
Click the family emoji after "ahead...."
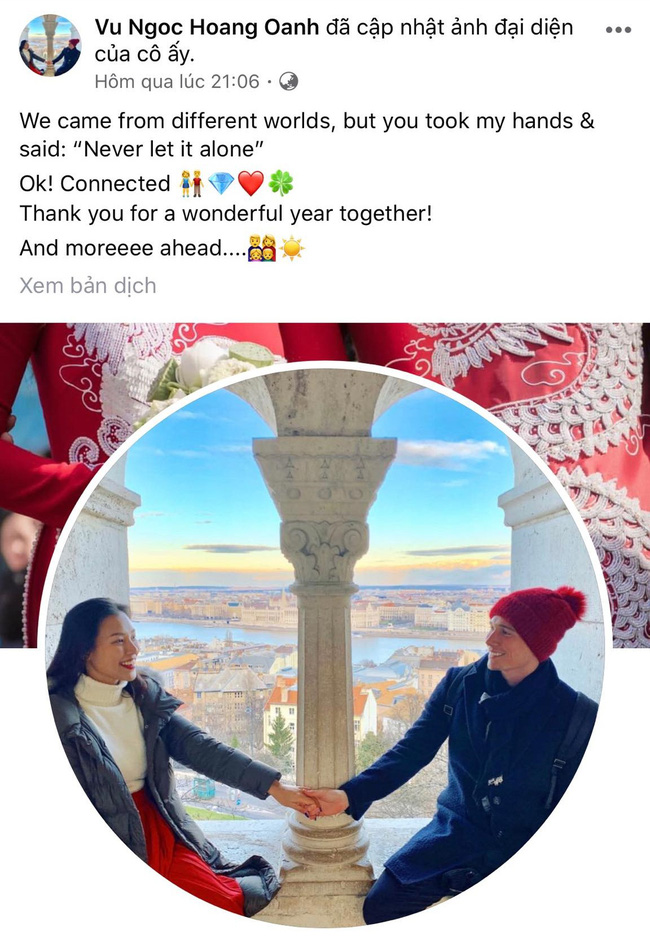point(262,248)
